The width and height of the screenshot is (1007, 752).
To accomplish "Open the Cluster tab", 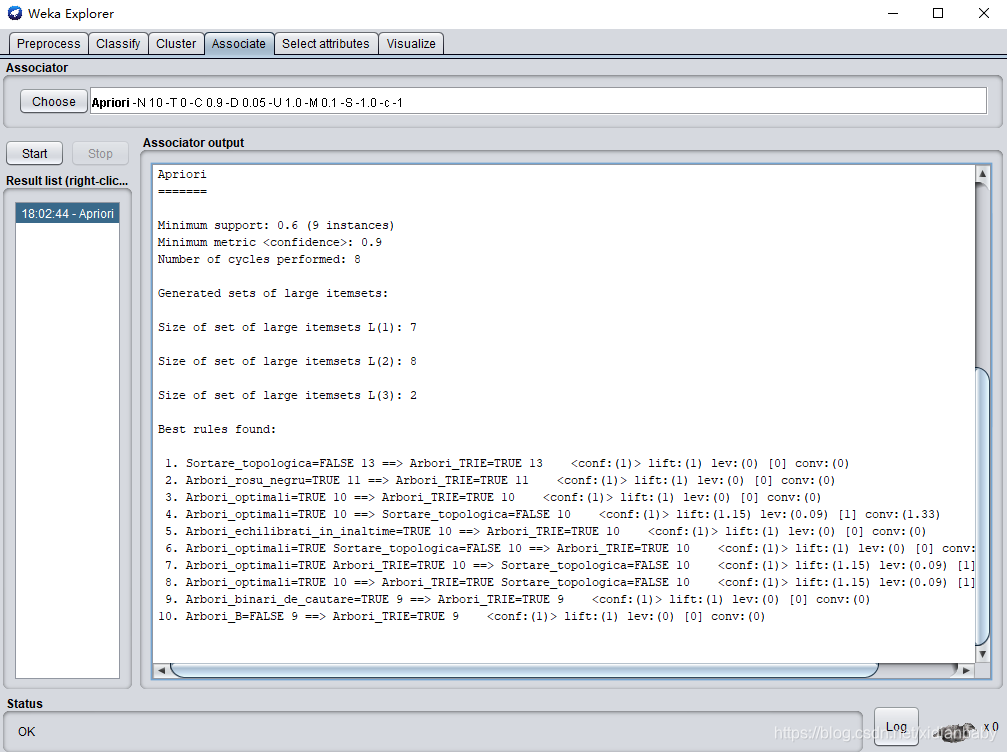I will pos(176,44).
